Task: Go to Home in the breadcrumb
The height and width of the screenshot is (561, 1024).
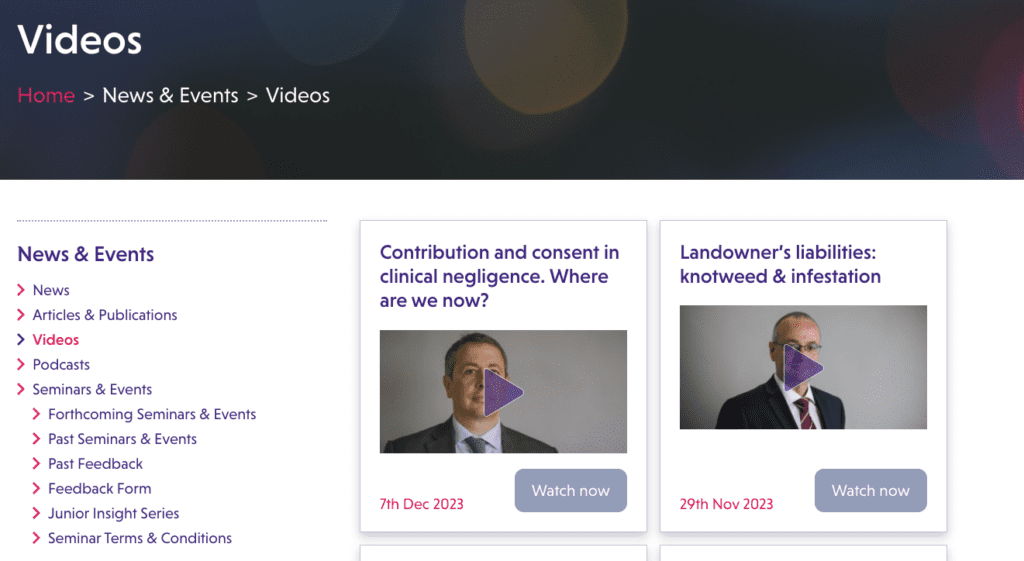Action: 46,96
